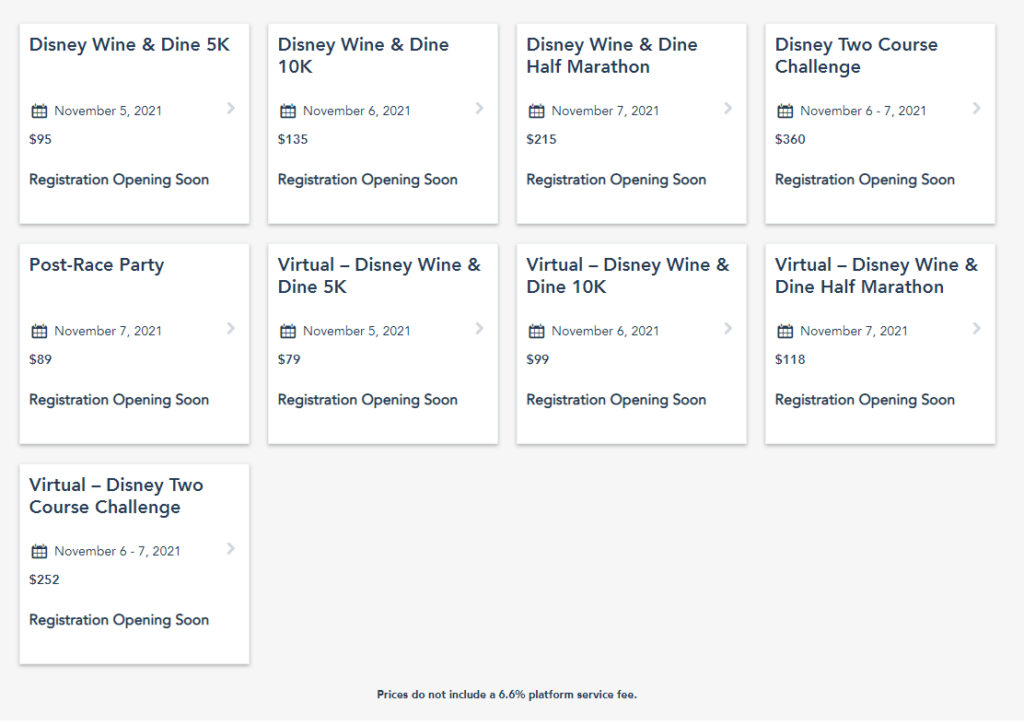1024x725 pixels.
Task: Expand Disney Wine & Dine 5K card chevron
Action: click(x=231, y=108)
